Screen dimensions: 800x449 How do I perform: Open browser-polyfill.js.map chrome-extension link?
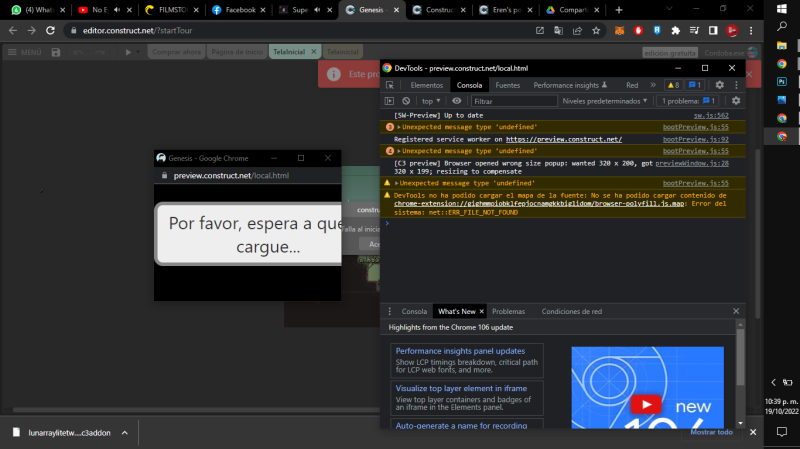(539, 204)
